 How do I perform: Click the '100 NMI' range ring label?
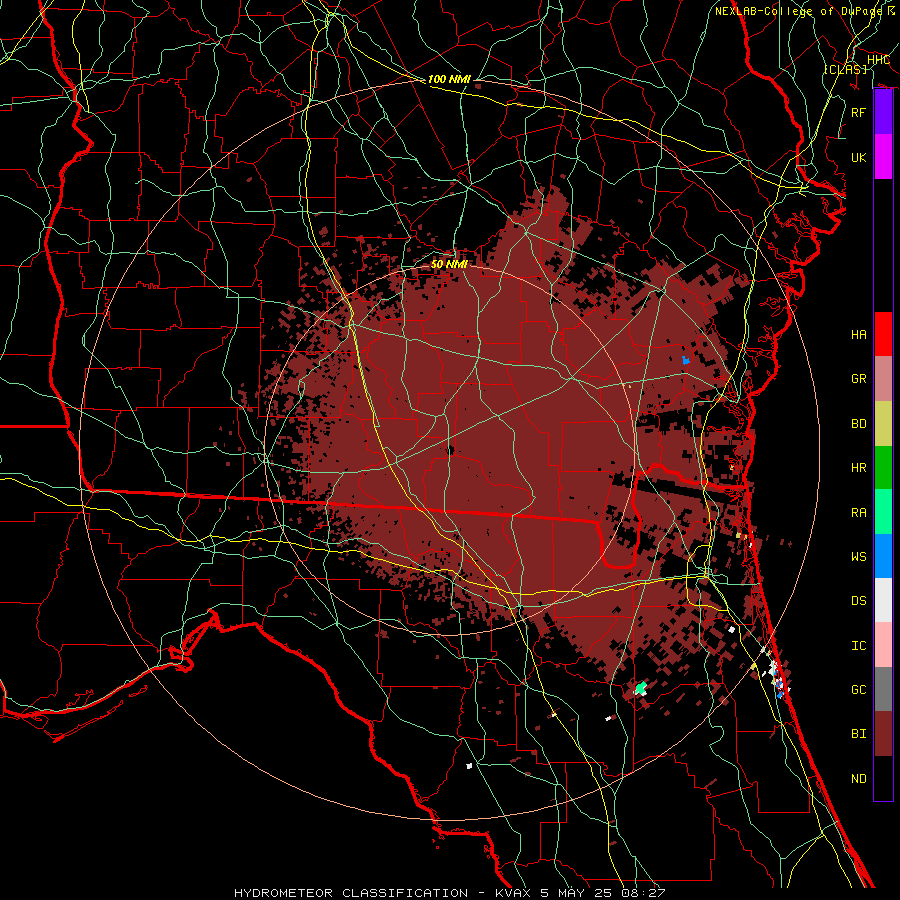click(449, 79)
